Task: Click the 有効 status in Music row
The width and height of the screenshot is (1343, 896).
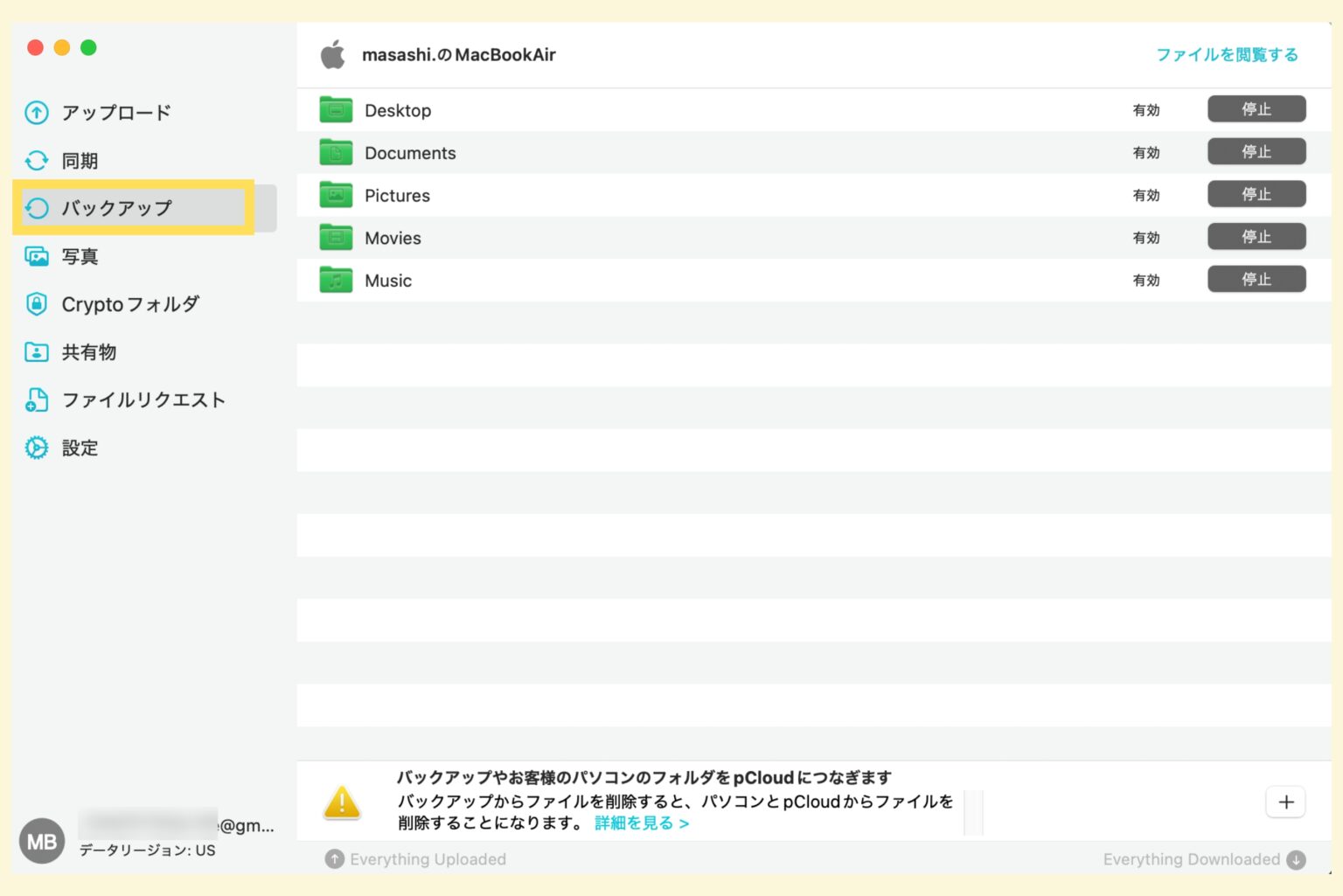Action: coord(1146,281)
